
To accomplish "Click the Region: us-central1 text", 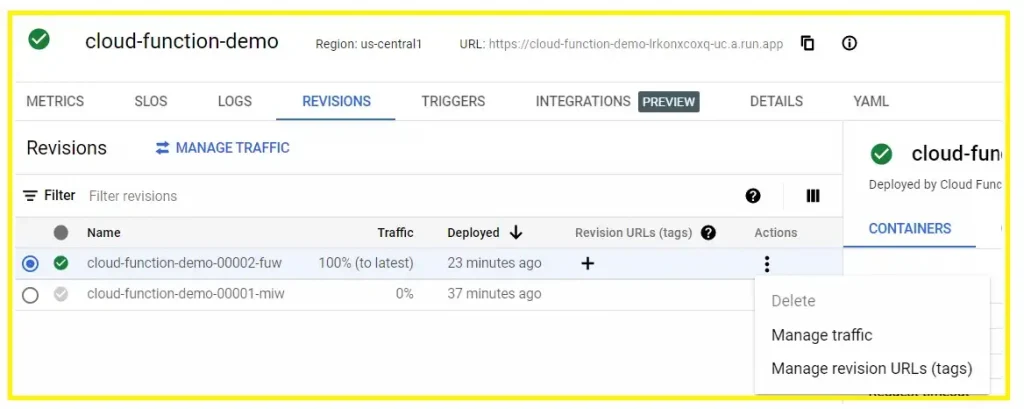I will pos(368,44).
